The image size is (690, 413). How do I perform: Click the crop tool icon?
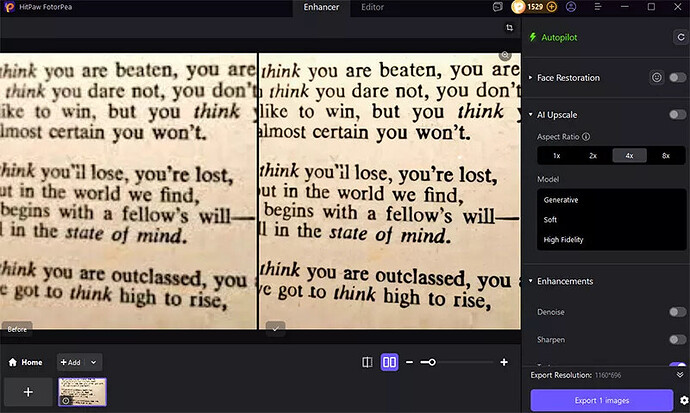[x=509, y=28]
